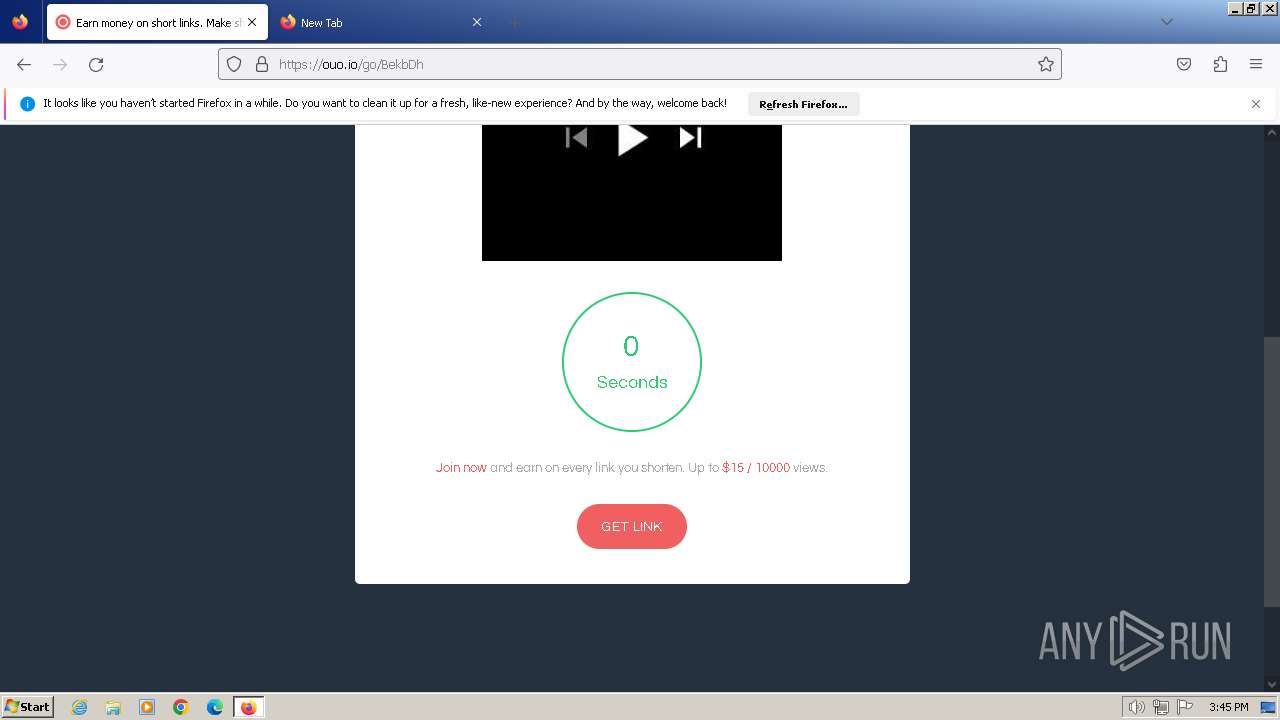Click the page vertical scrollbar thumb
1280x720 pixels.
pos(1272,472)
